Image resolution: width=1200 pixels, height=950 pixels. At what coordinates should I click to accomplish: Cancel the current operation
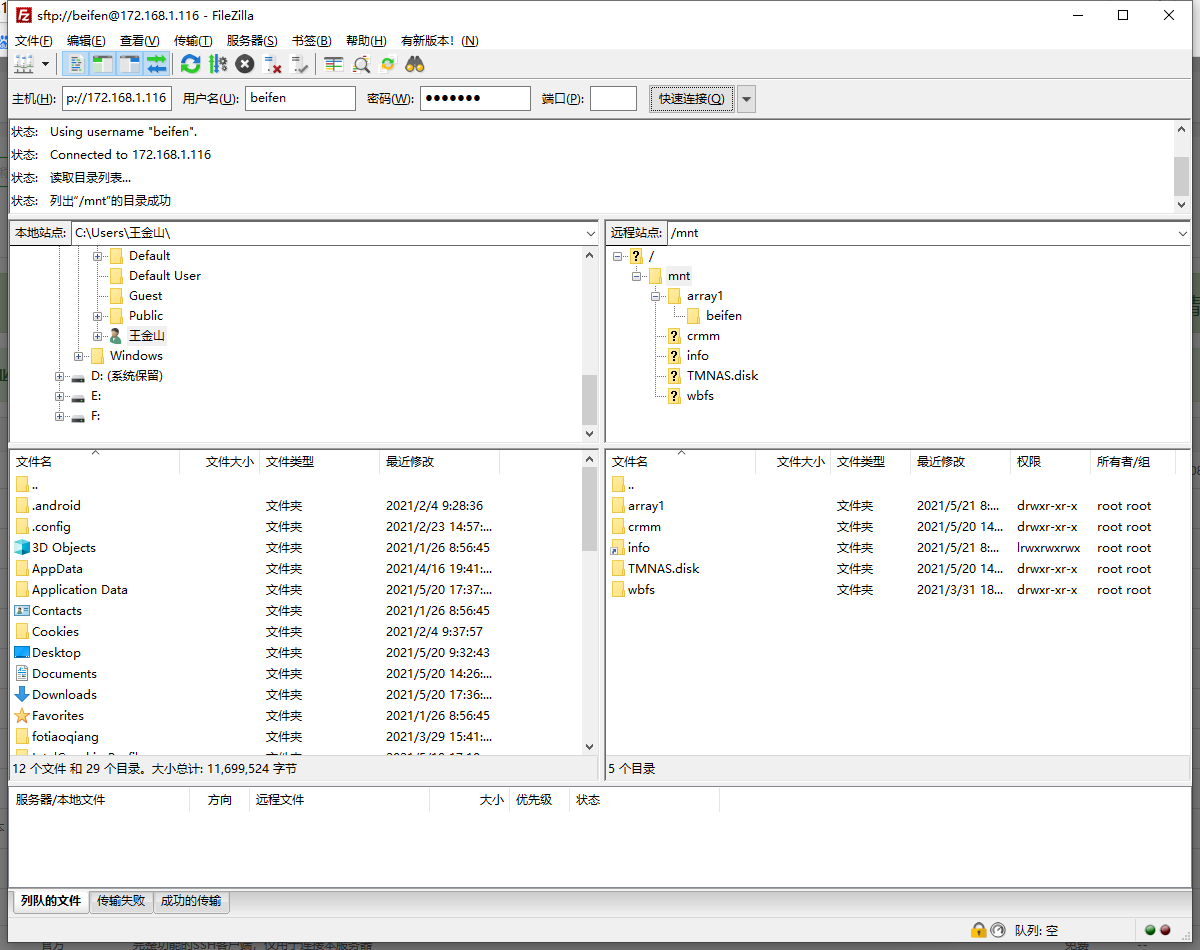coord(244,64)
